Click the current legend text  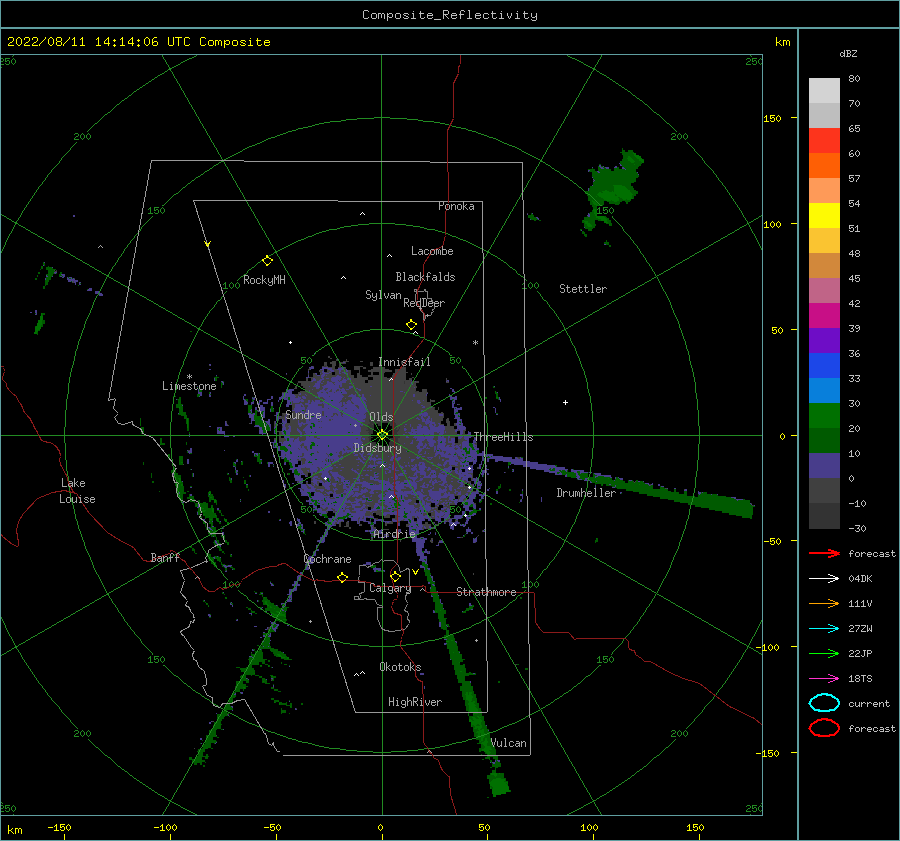(x=868, y=704)
